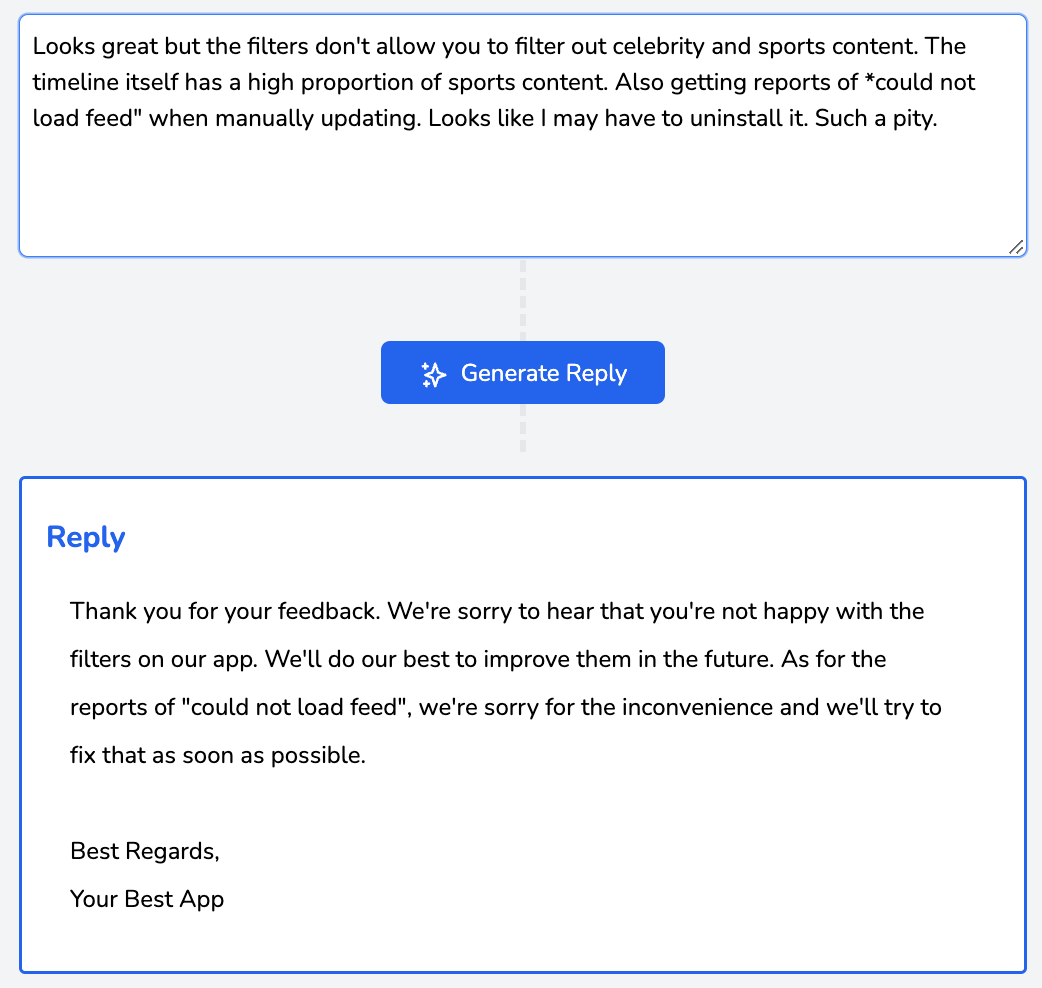This screenshot has width=1042, height=988.
Task: Click the dotted connector line between panels
Action: 523,300
